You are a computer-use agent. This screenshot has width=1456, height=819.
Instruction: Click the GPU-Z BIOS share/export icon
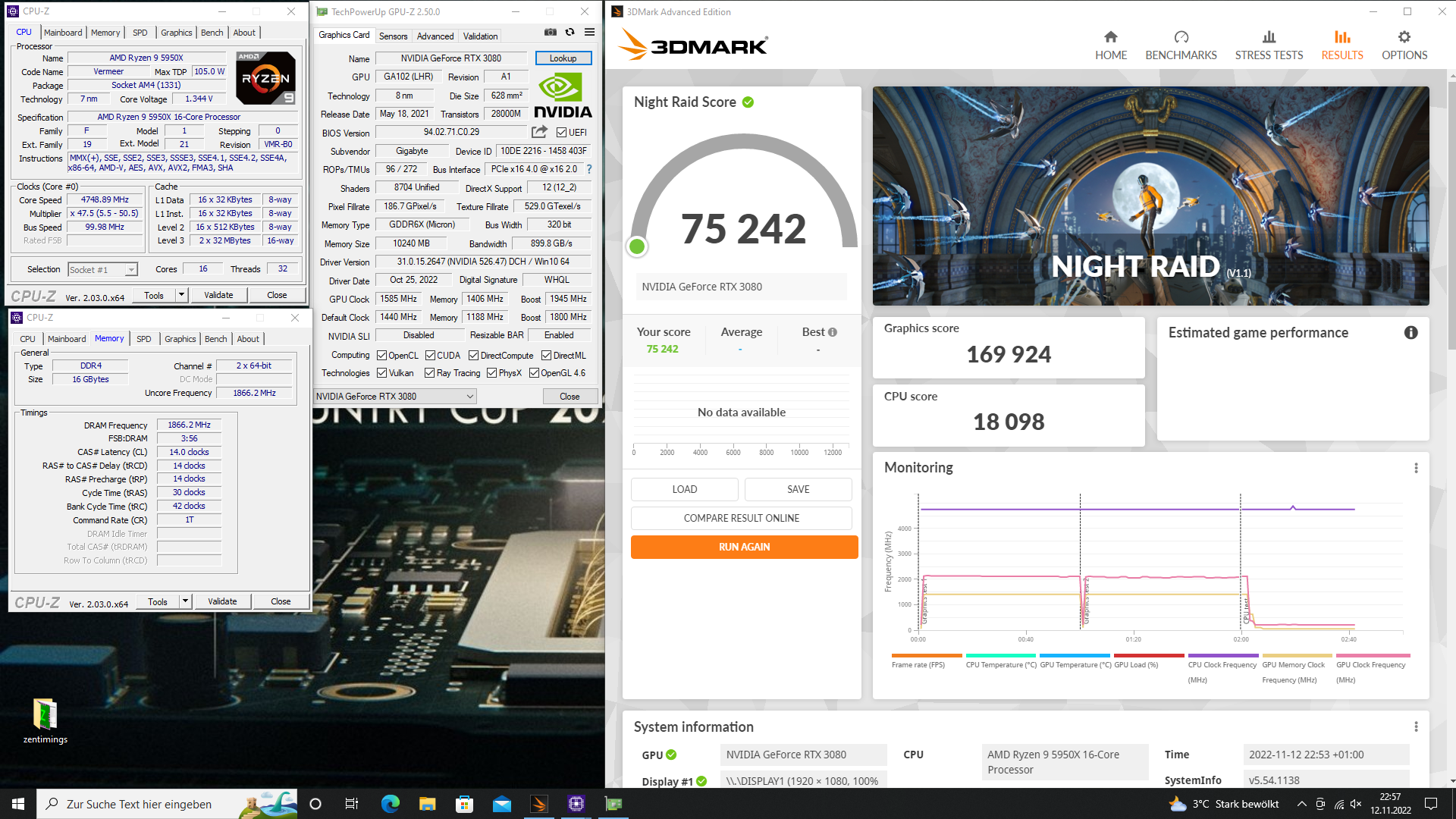point(539,132)
